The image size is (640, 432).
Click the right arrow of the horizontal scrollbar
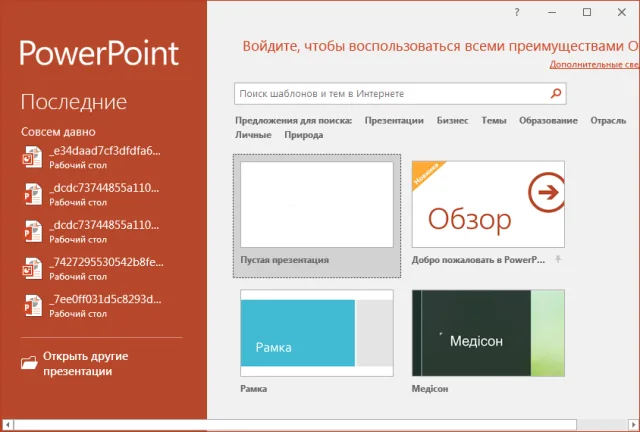[633, 425]
